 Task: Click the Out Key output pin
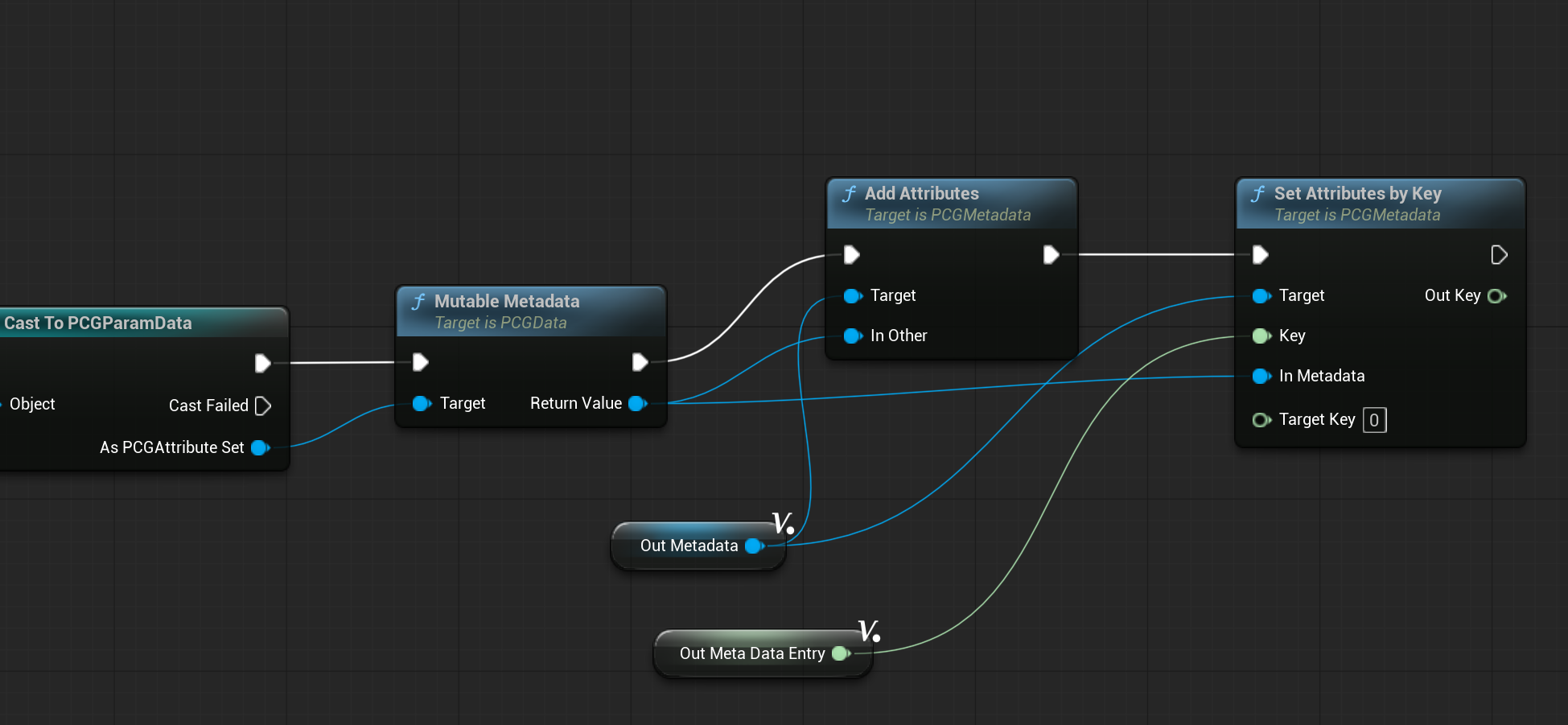(x=1496, y=296)
